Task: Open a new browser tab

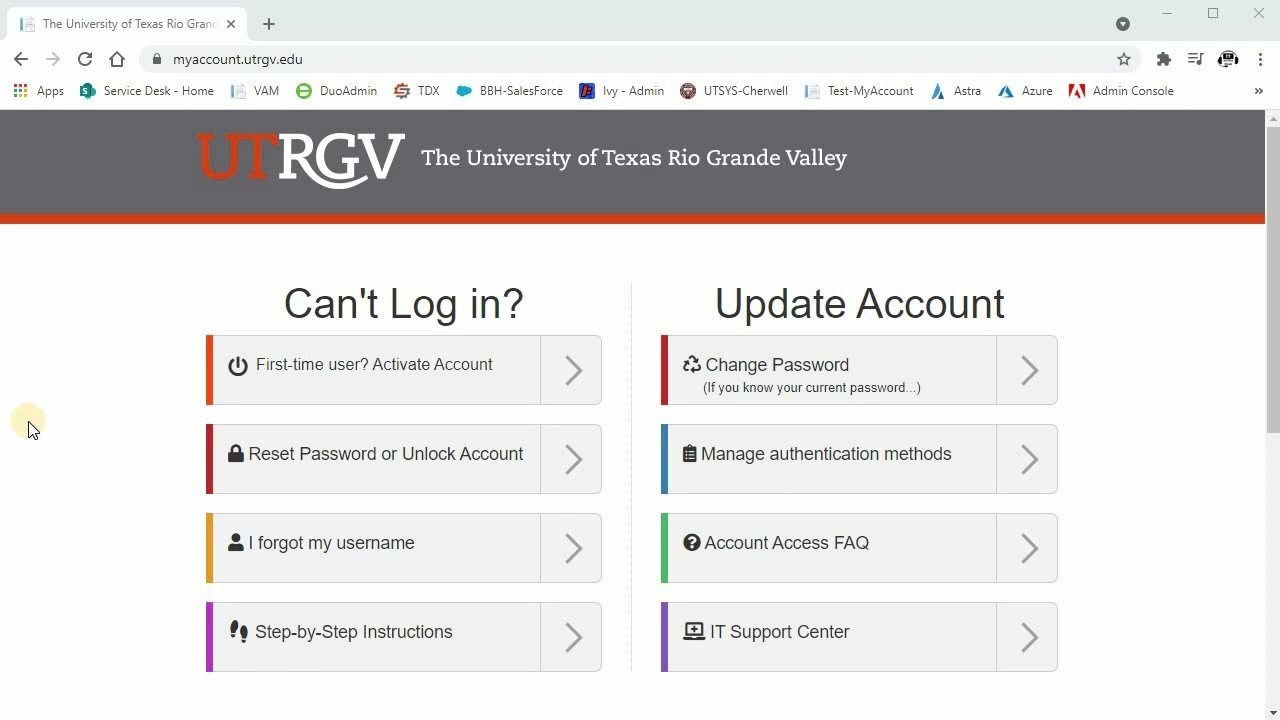Action: (269, 24)
